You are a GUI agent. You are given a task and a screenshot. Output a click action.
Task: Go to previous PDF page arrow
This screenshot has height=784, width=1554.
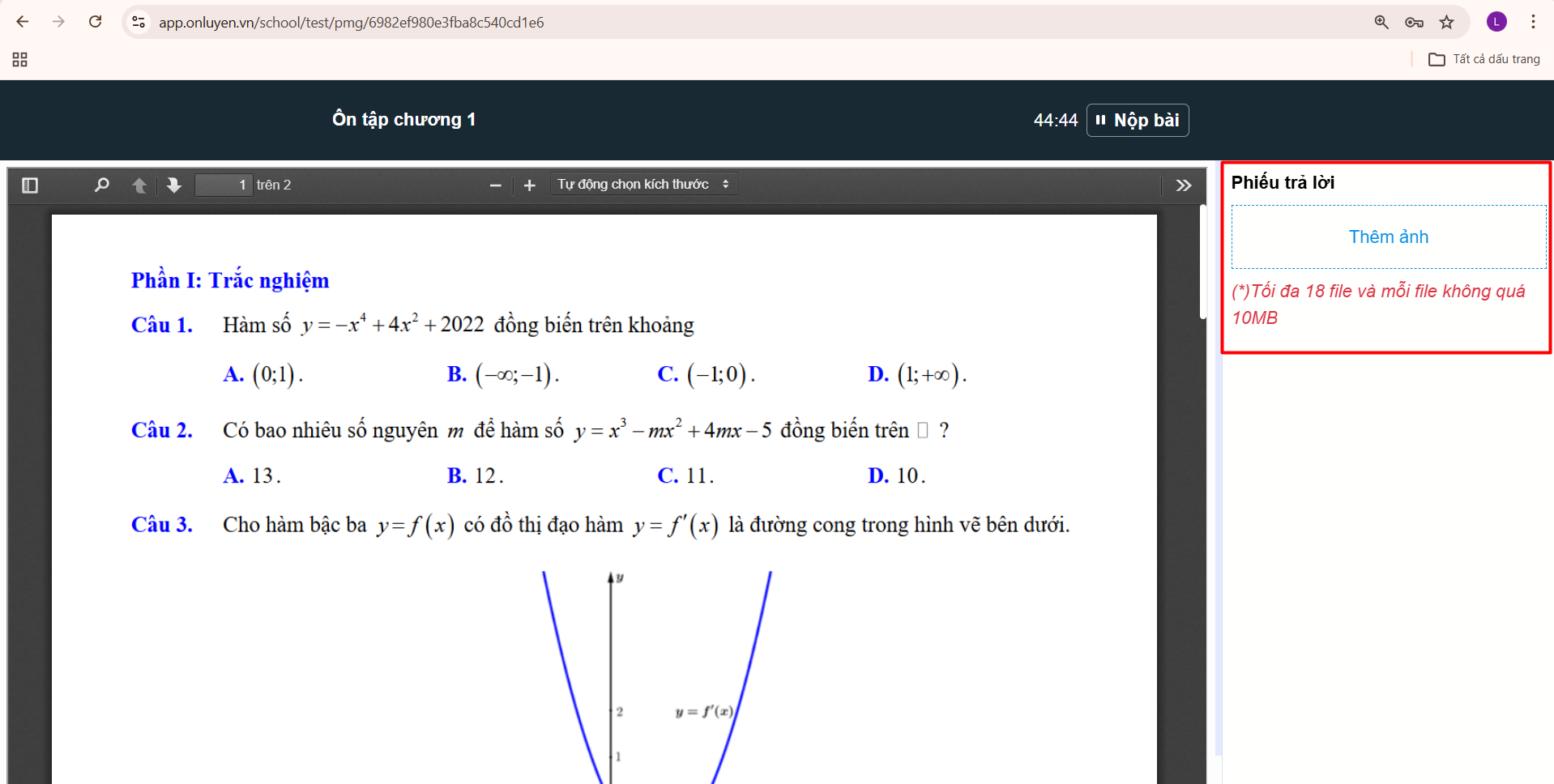(x=139, y=185)
